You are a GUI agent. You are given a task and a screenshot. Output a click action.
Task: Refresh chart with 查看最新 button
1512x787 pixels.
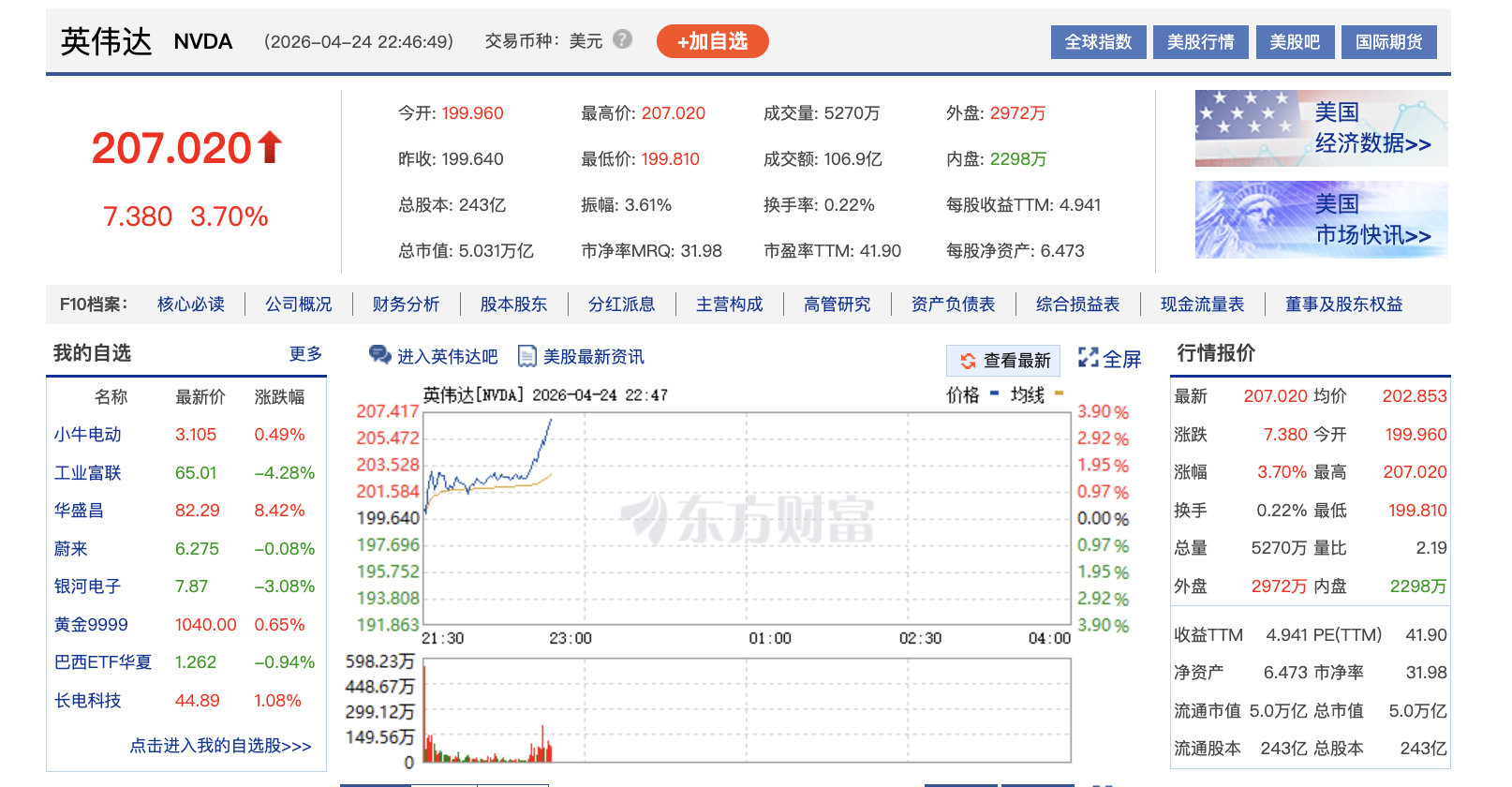tap(1003, 361)
